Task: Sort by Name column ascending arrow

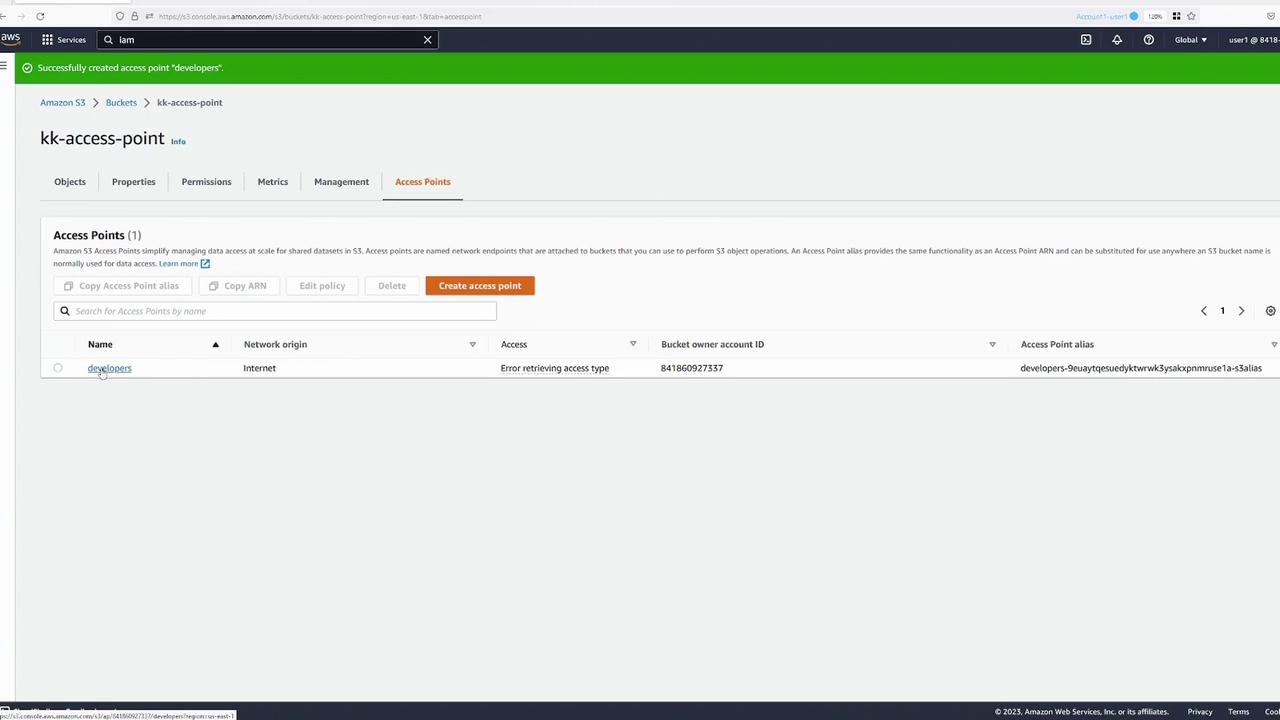Action: pyautogui.click(x=215, y=344)
